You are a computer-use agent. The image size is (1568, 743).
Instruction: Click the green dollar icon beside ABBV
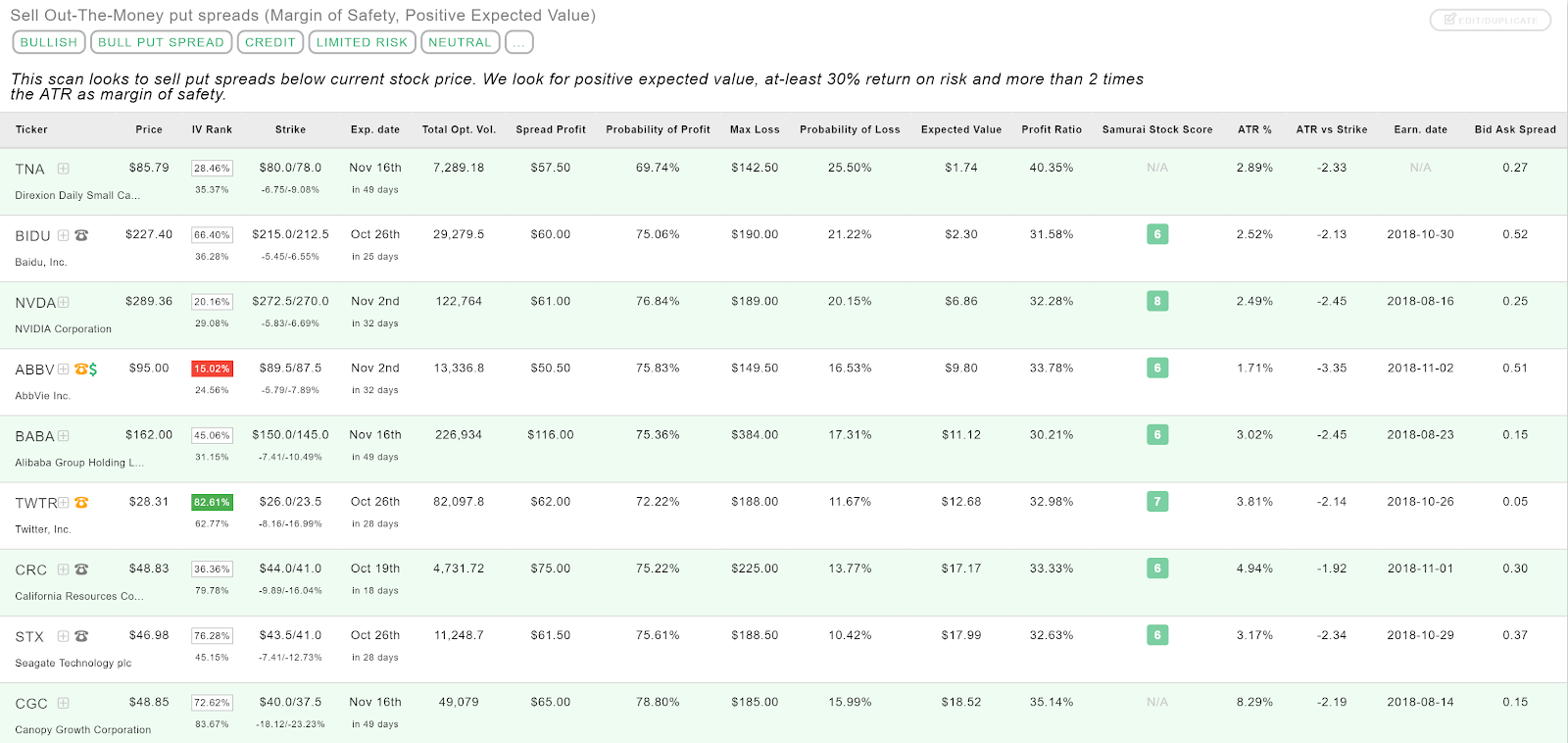pos(93,370)
